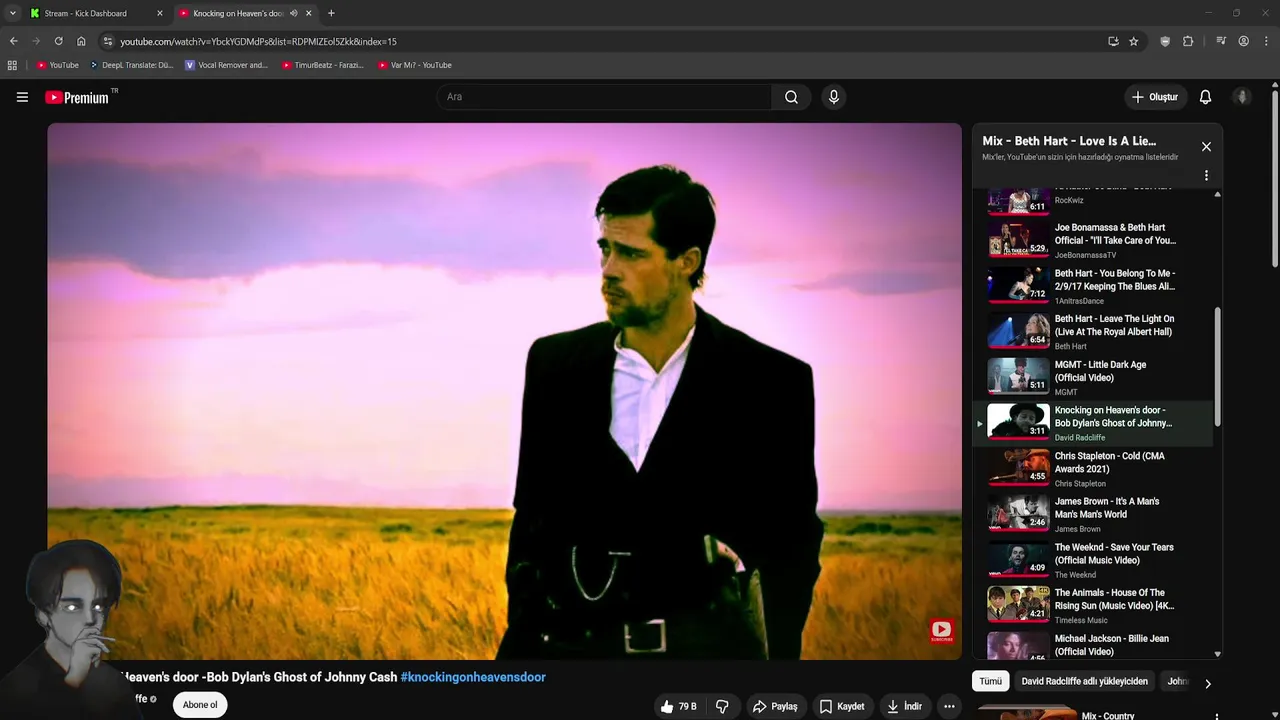Viewport: 1280px width, 720px height.
Task: Close the Mix playlist panel
Action: click(1206, 147)
